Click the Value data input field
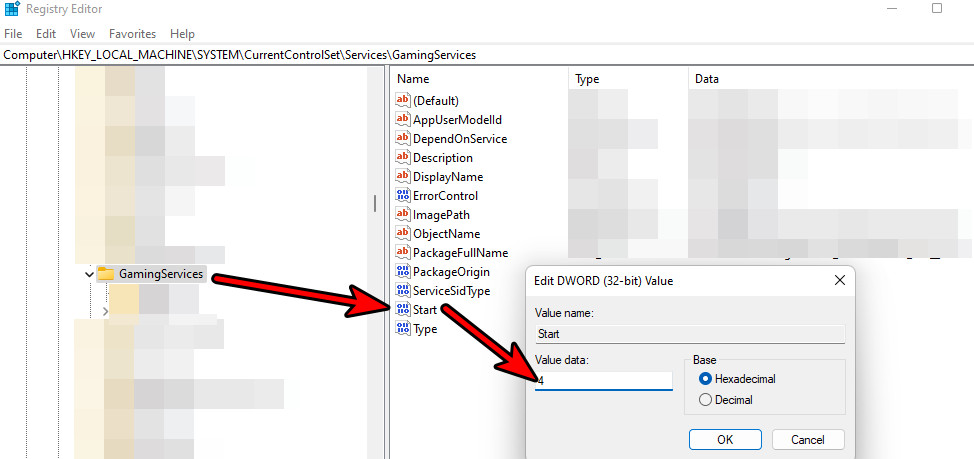 [x=604, y=381]
